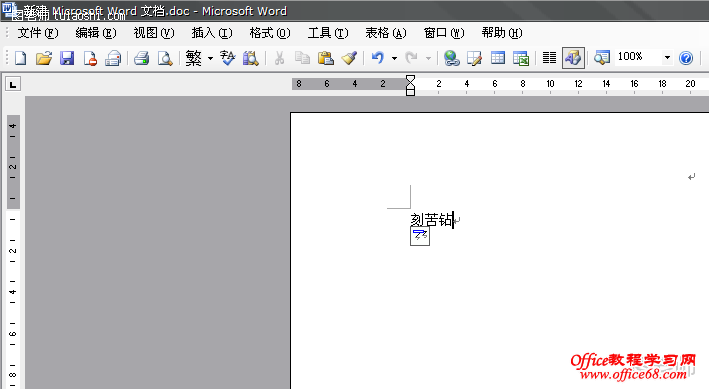Toggle the Document Map icon

[x=602, y=58]
